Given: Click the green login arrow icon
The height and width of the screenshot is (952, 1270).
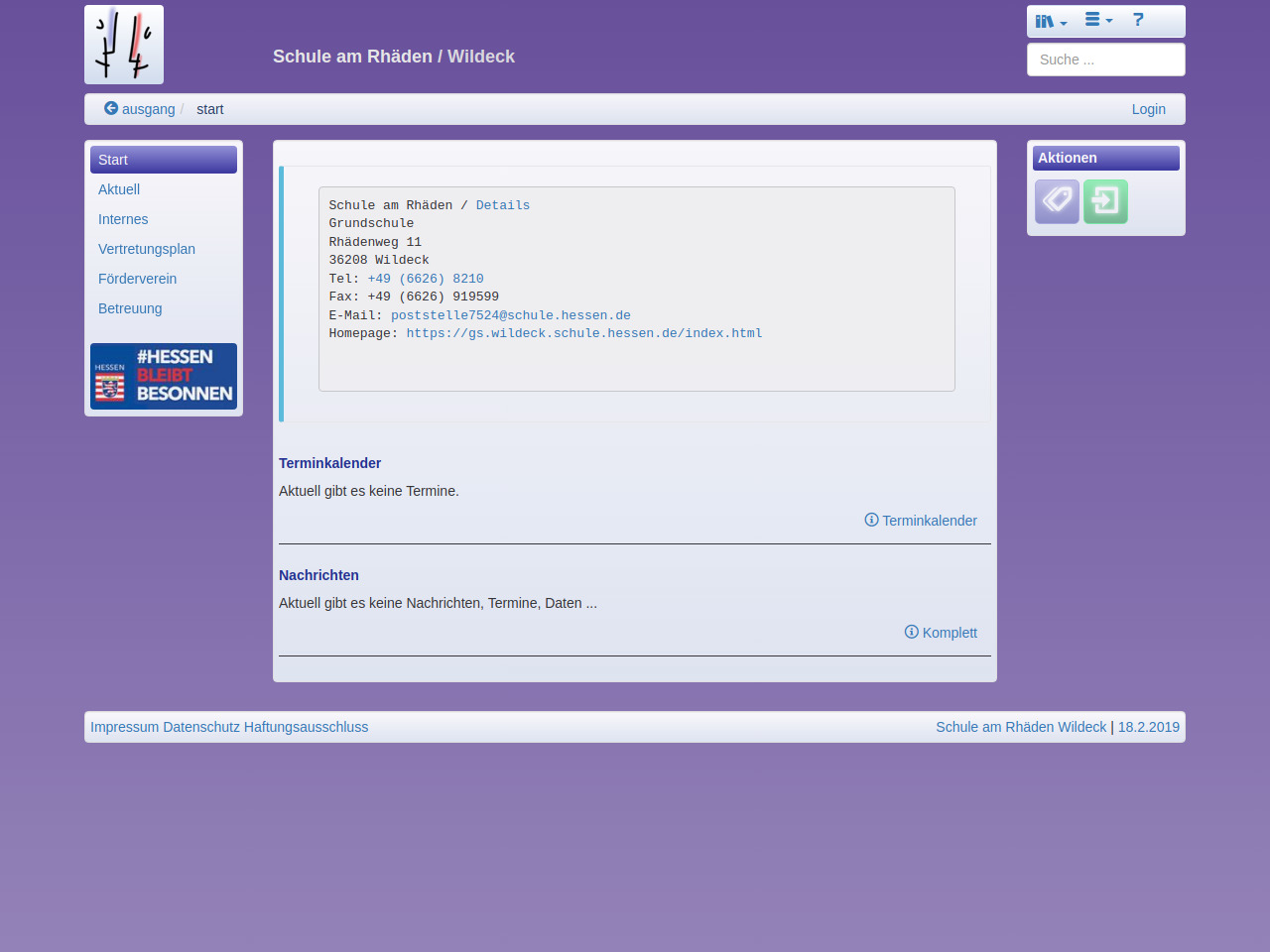Looking at the screenshot, I should (x=1105, y=201).
